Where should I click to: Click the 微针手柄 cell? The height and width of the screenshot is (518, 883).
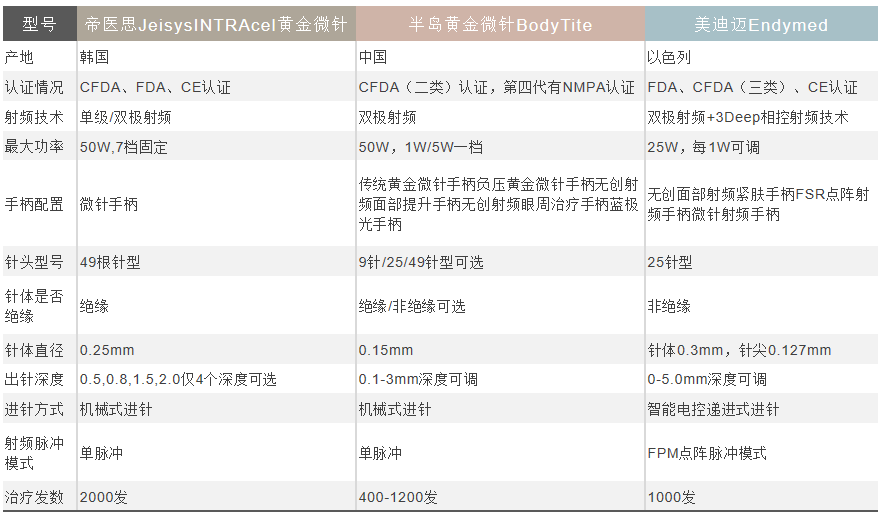216,204
